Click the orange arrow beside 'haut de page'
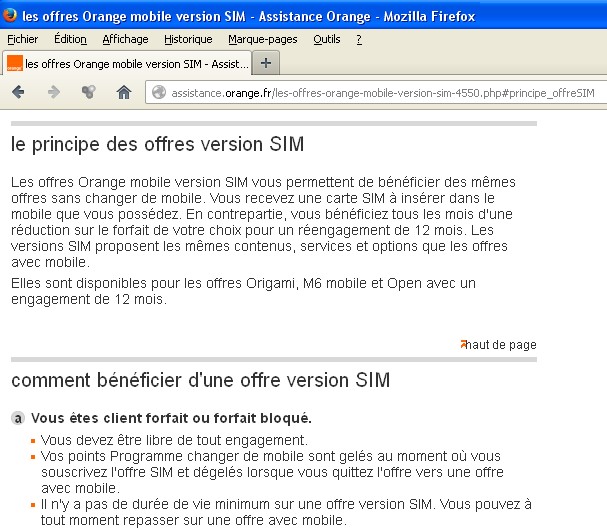 click(463, 343)
